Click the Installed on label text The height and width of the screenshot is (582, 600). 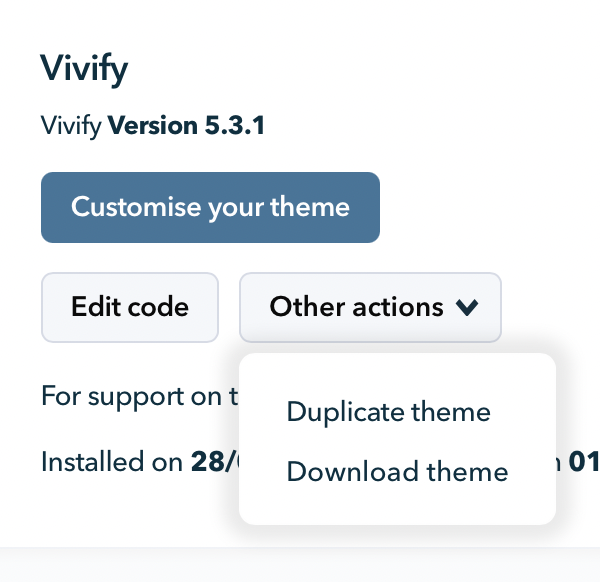[112, 463]
